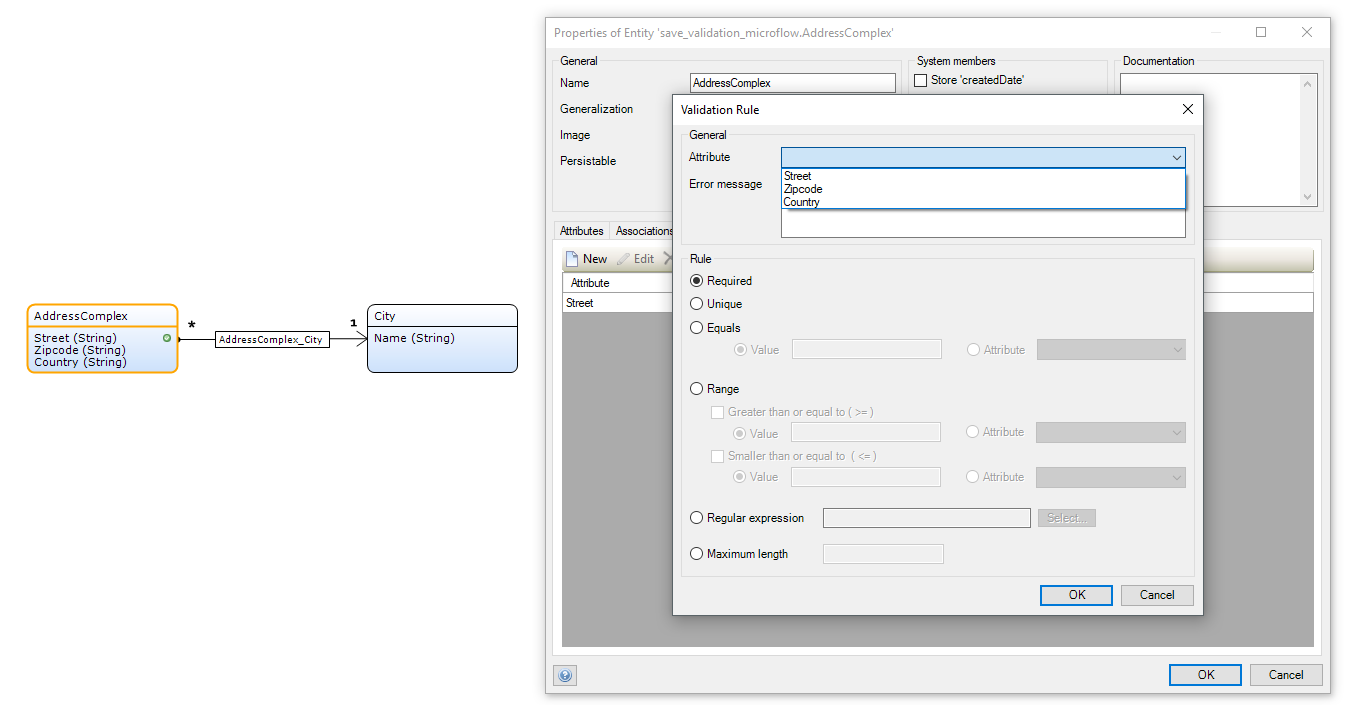Screen dimensions: 1346x705
Task: Click the green validation indicator on Street attribute
Action: 167,338
